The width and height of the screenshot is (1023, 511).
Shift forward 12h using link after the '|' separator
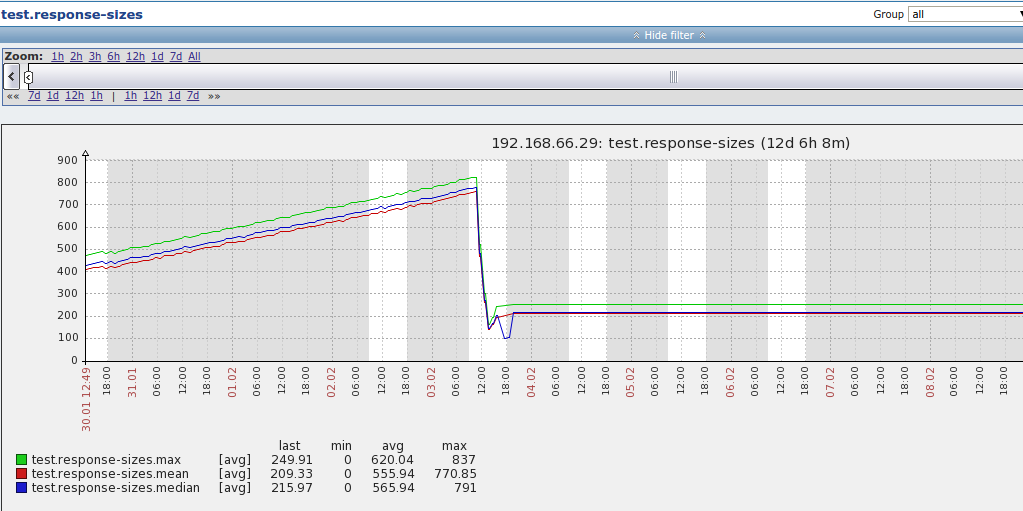coord(152,95)
